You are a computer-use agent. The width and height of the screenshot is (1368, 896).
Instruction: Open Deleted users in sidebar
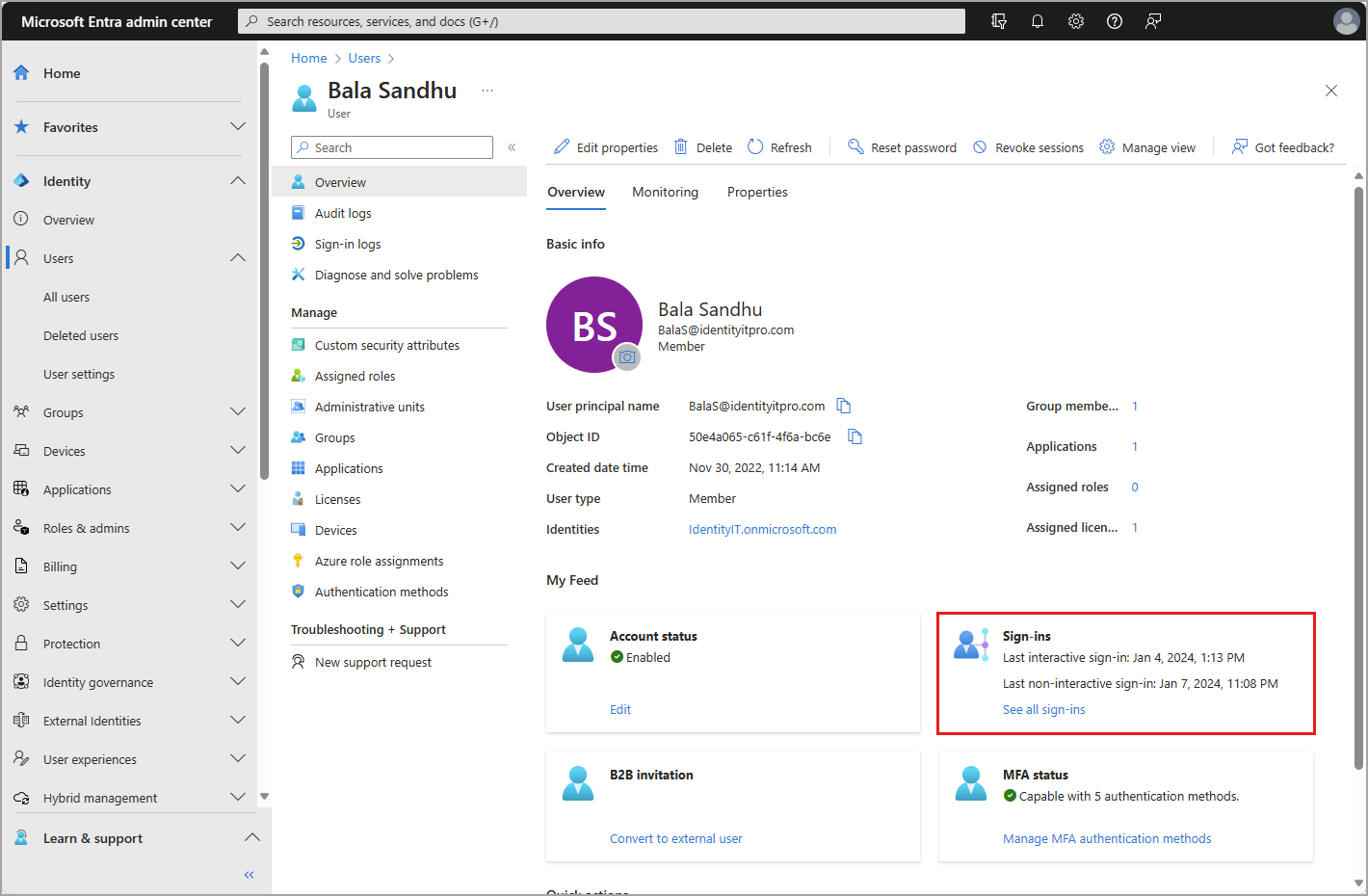click(x=81, y=335)
